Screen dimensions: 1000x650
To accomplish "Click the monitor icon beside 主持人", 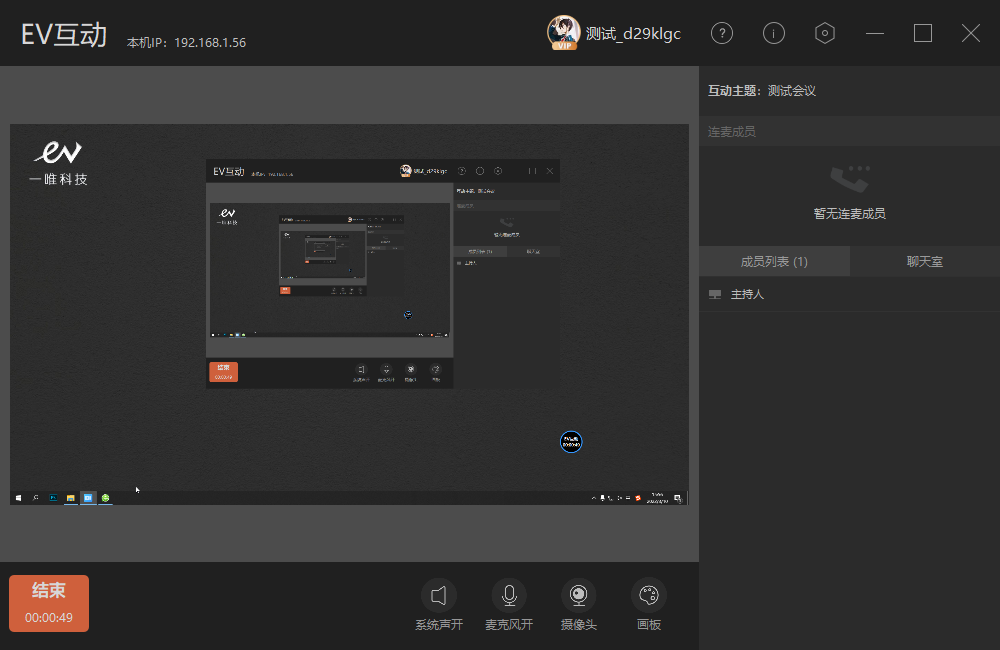I will click(x=715, y=295).
